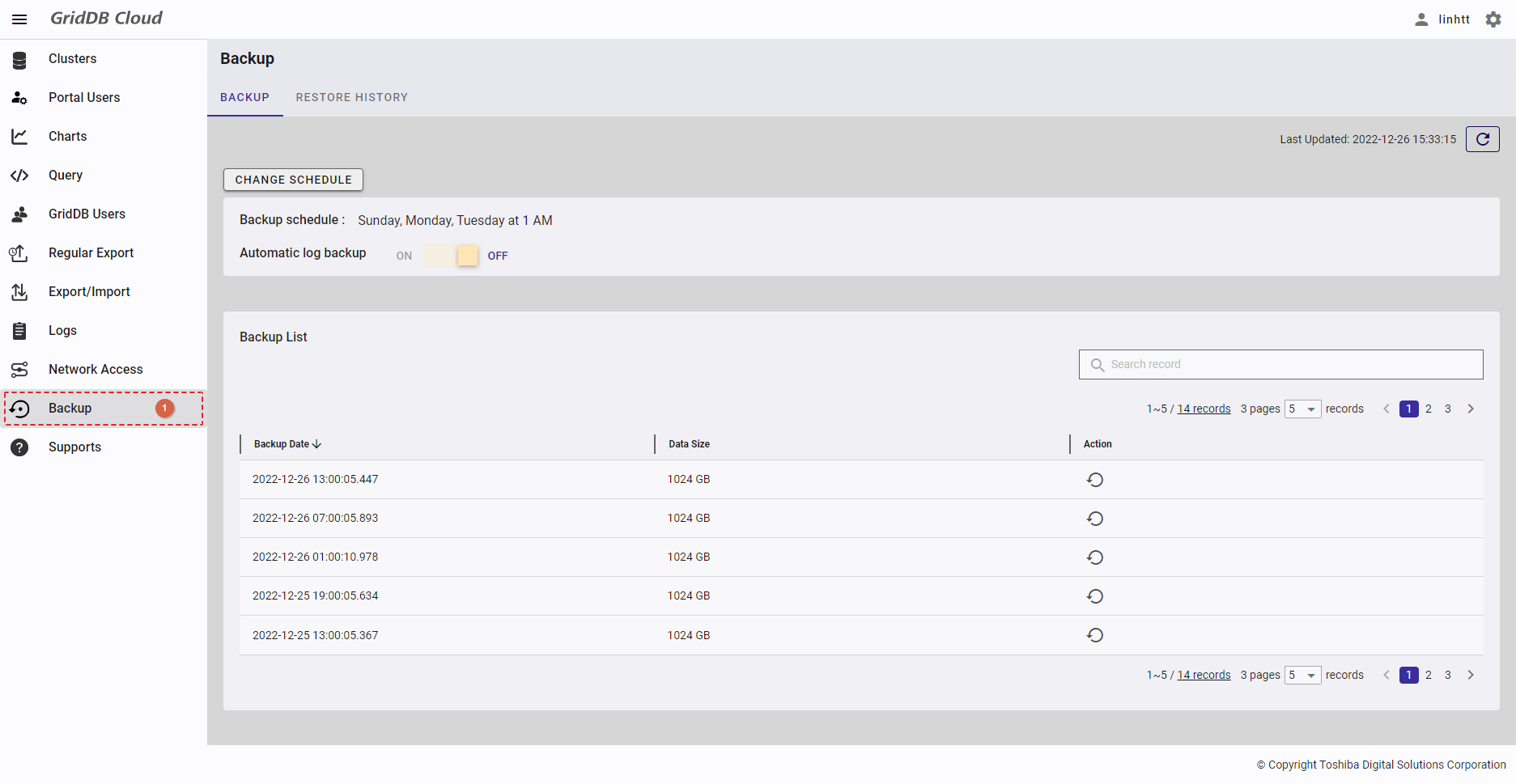Open the Charts sidebar item
Viewport: 1516px width, 784px height.
(x=67, y=137)
